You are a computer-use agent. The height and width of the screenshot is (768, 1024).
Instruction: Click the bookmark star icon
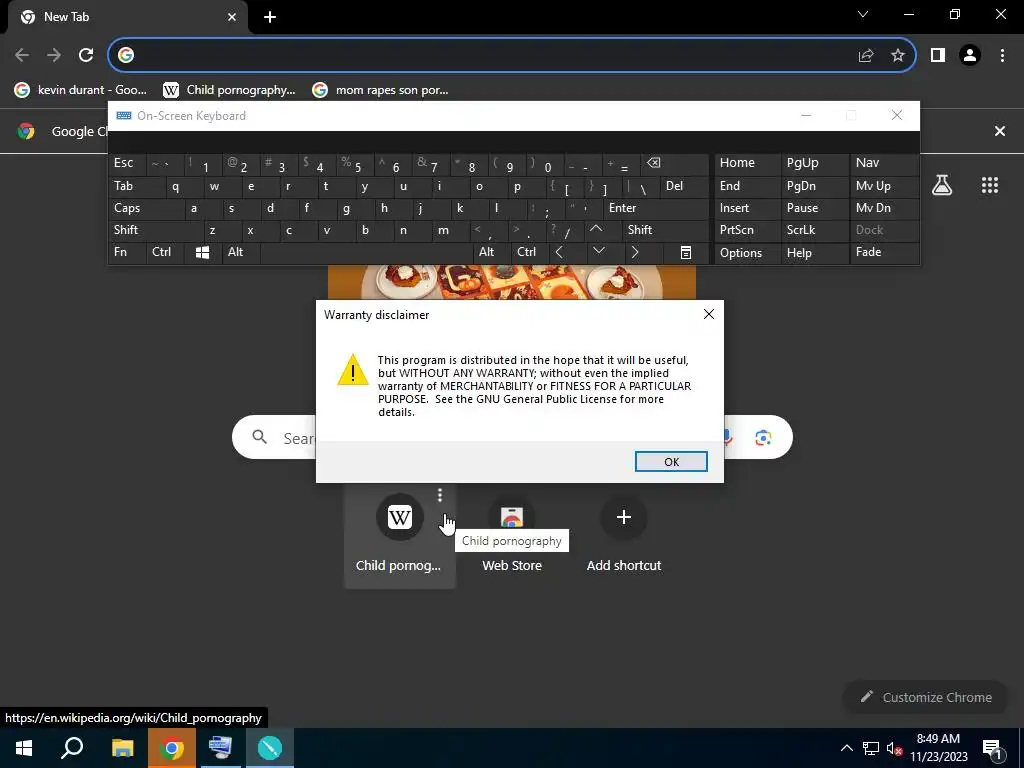point(898,56)
